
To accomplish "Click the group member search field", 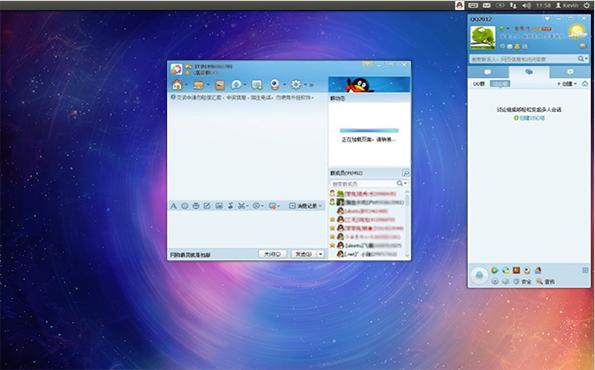I will pyautogui.click(x=364, y=184).
